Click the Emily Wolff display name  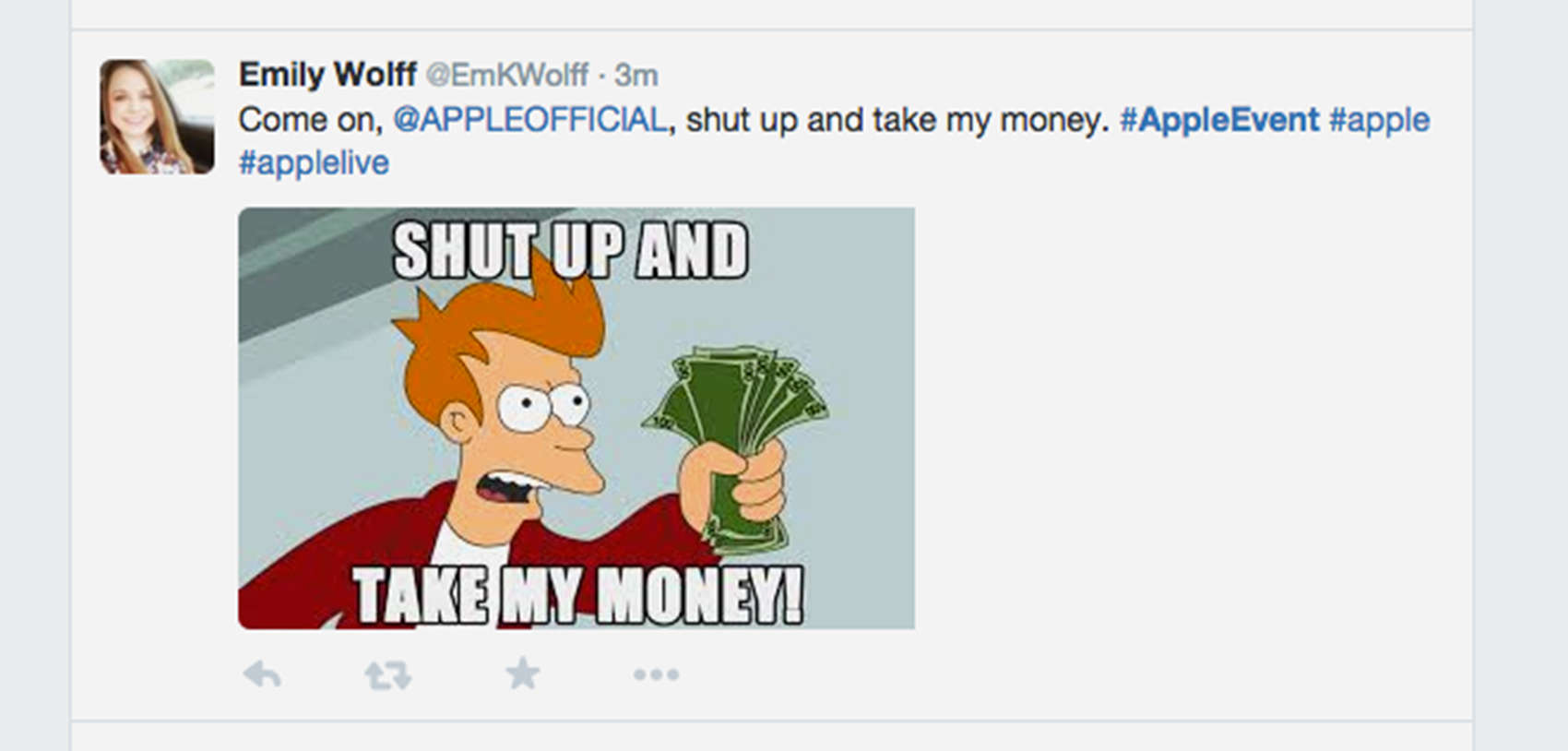pos(327,75)
